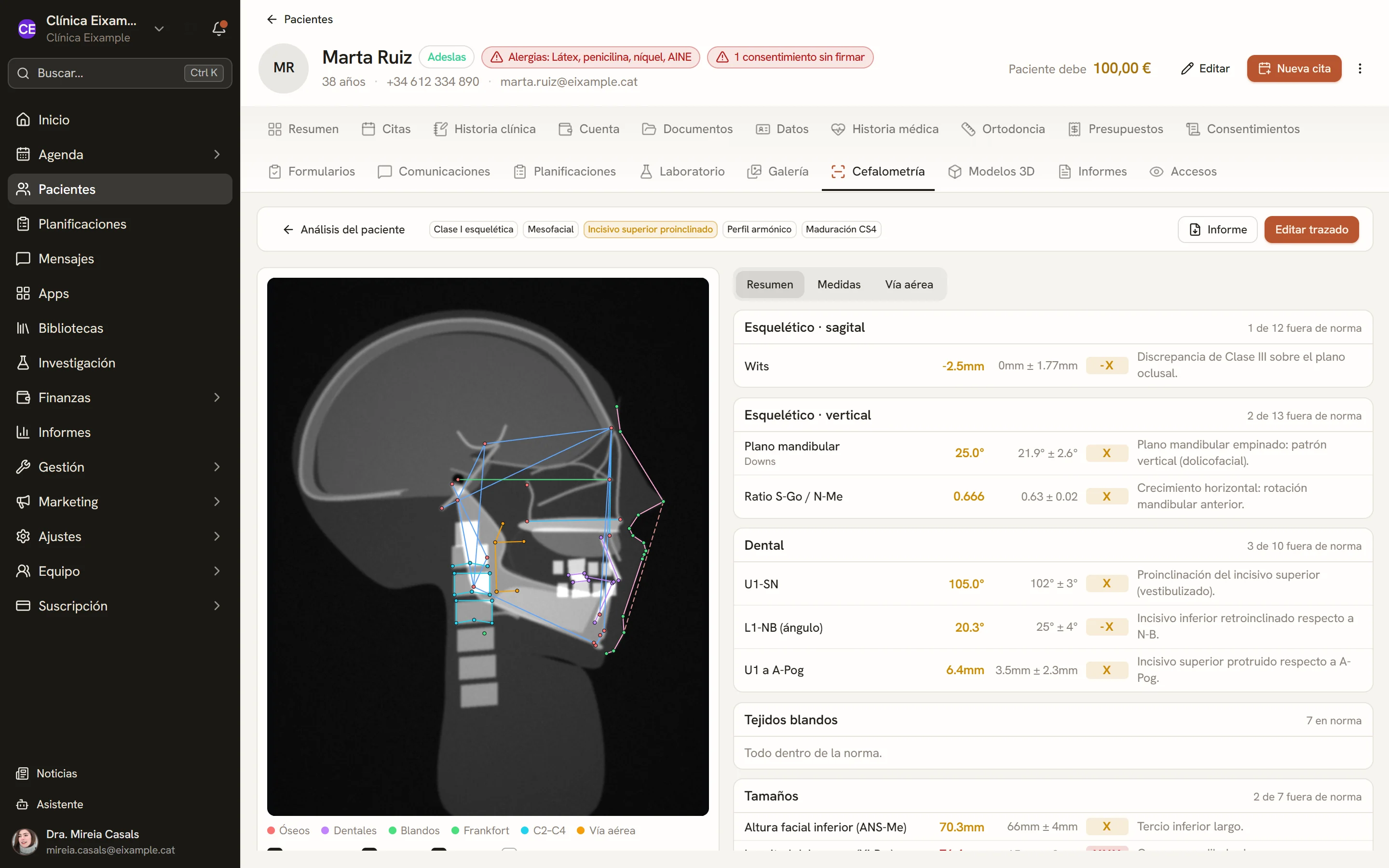This screenshot has width=1389, height=868.
Task: Toggle the Óseos landmark legend
Action: (x=289, y=830)
